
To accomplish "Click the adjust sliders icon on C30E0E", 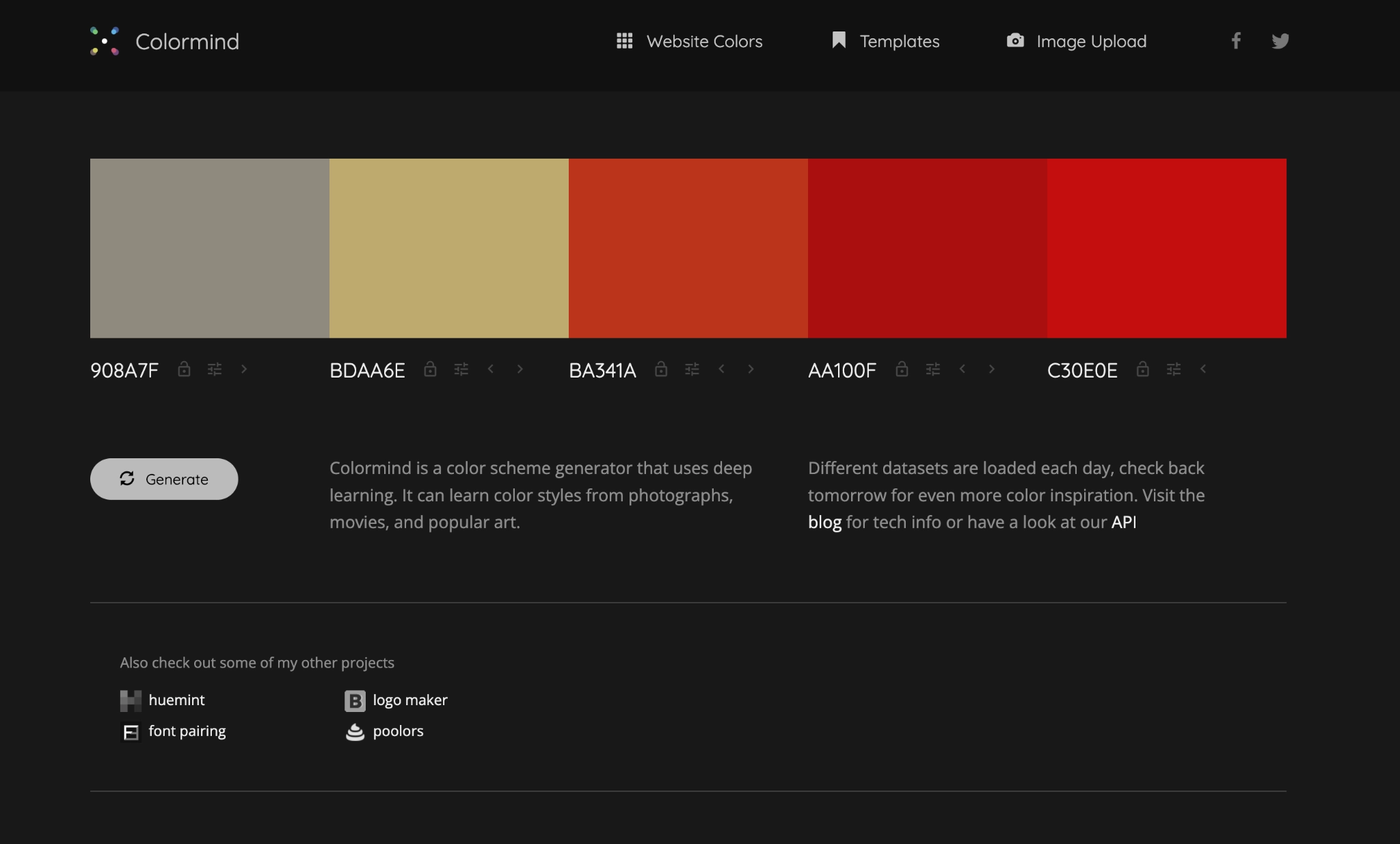I will point(1173,368).
